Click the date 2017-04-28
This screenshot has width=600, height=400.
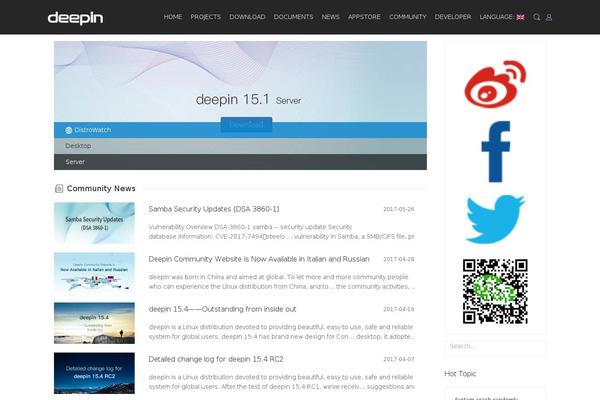tap(399, 260)
